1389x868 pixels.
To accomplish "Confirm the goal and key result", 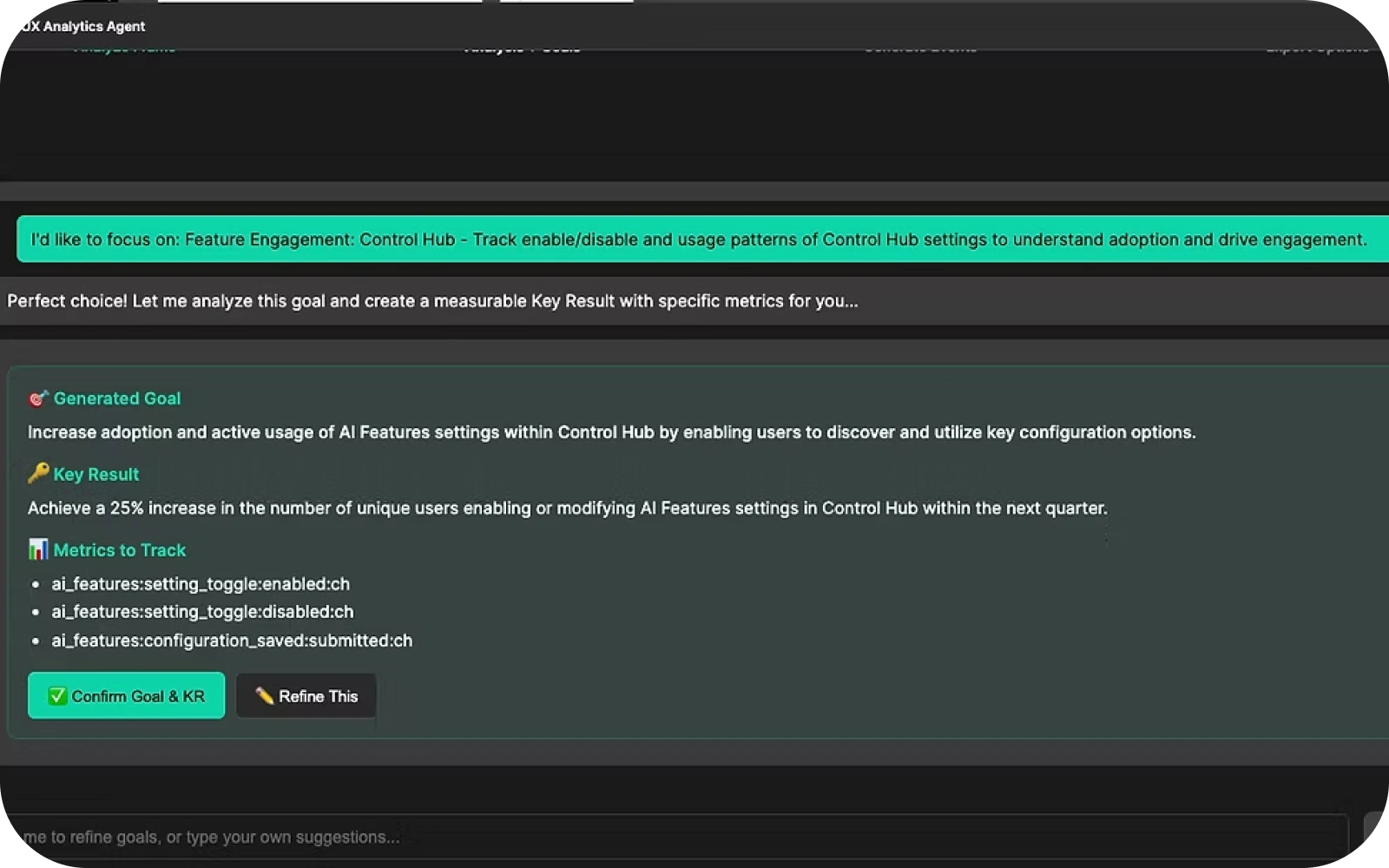I will (x=126, y=695).
